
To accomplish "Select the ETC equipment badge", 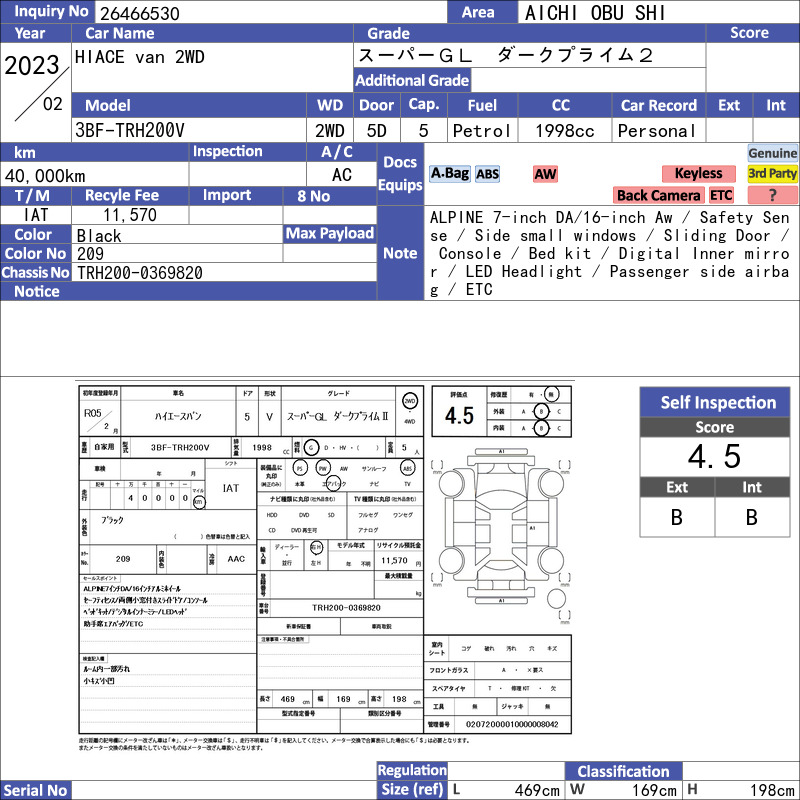I will [x=721, y=195].
